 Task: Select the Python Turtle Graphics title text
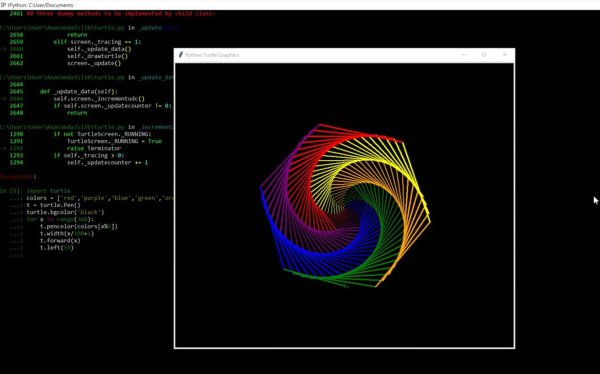(212, 55)
